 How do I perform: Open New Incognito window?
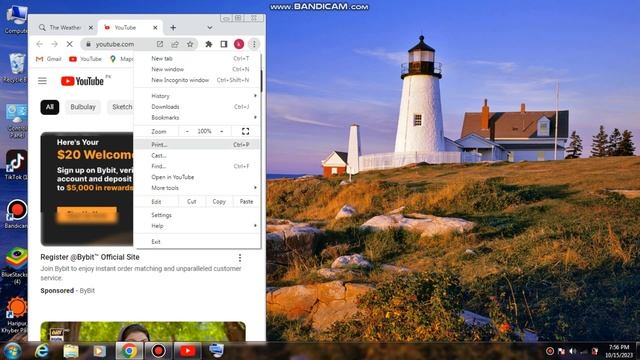click(197, 80)
